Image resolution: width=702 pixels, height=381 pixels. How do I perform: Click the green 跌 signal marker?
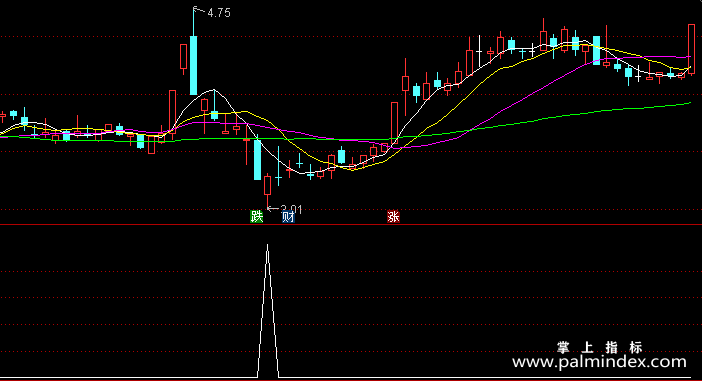click(257, 217)
